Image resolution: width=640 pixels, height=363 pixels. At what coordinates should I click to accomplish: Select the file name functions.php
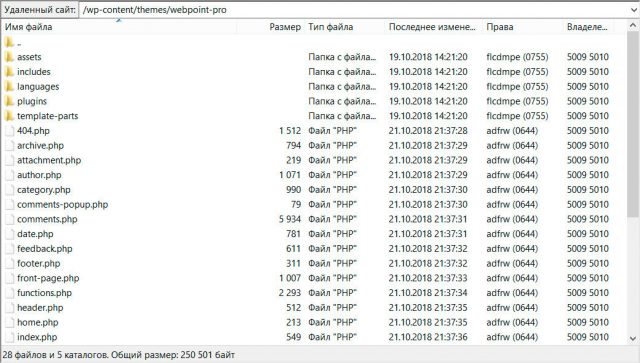44,293
